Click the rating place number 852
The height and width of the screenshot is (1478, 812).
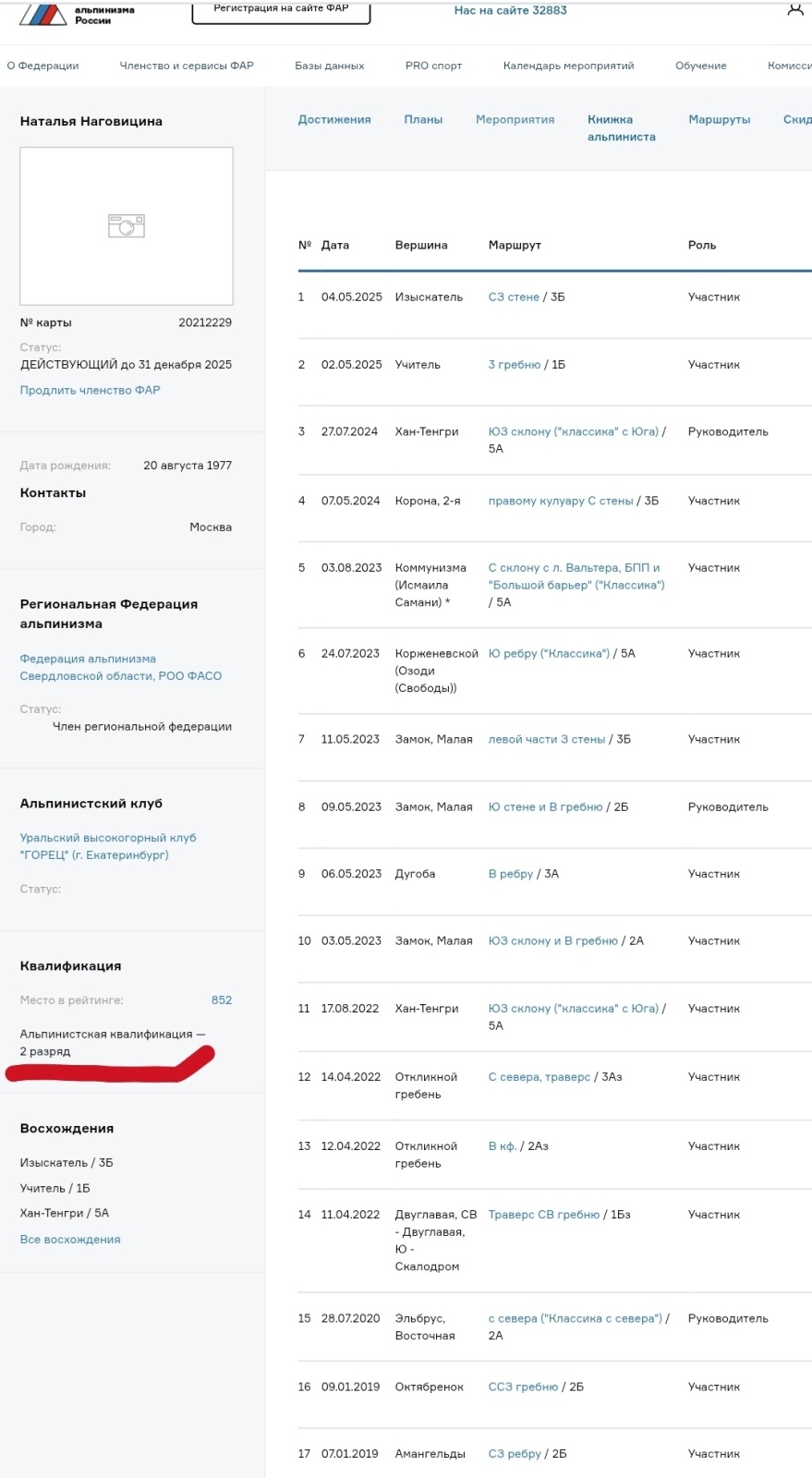coord(222,999)
